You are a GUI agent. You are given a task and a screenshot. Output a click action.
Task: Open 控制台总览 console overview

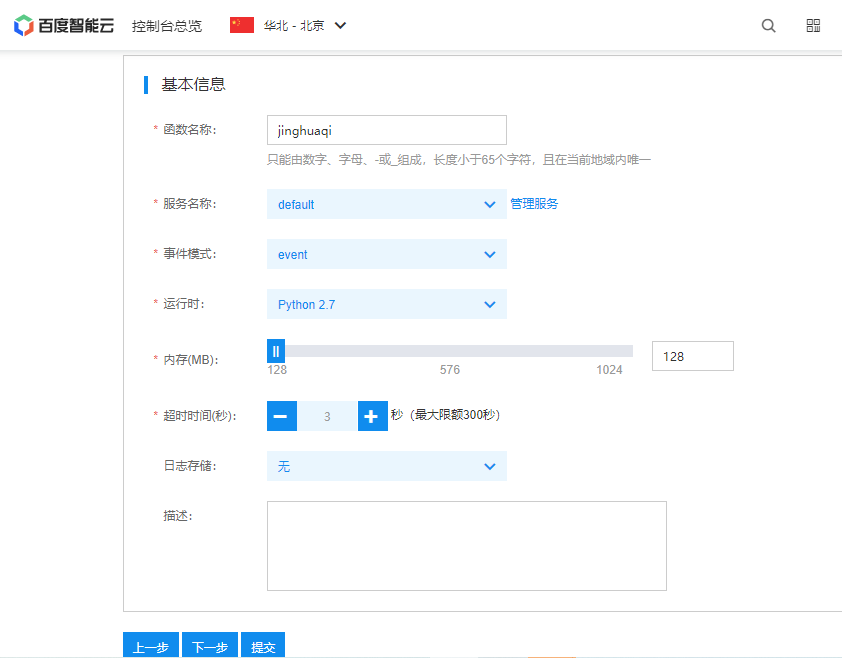pos(167,26)
